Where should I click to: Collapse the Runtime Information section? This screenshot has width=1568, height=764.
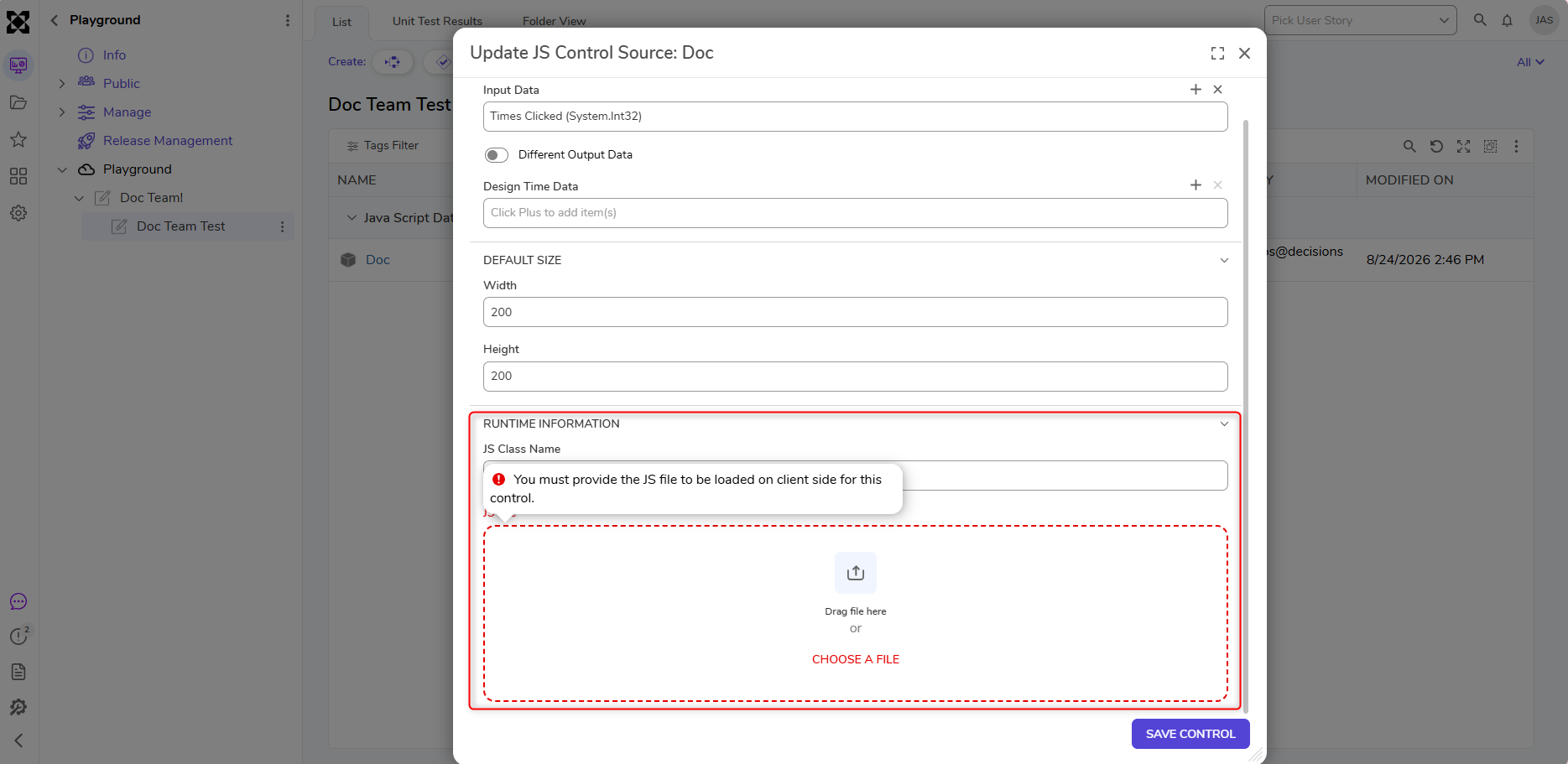[x=1224, y=424]
